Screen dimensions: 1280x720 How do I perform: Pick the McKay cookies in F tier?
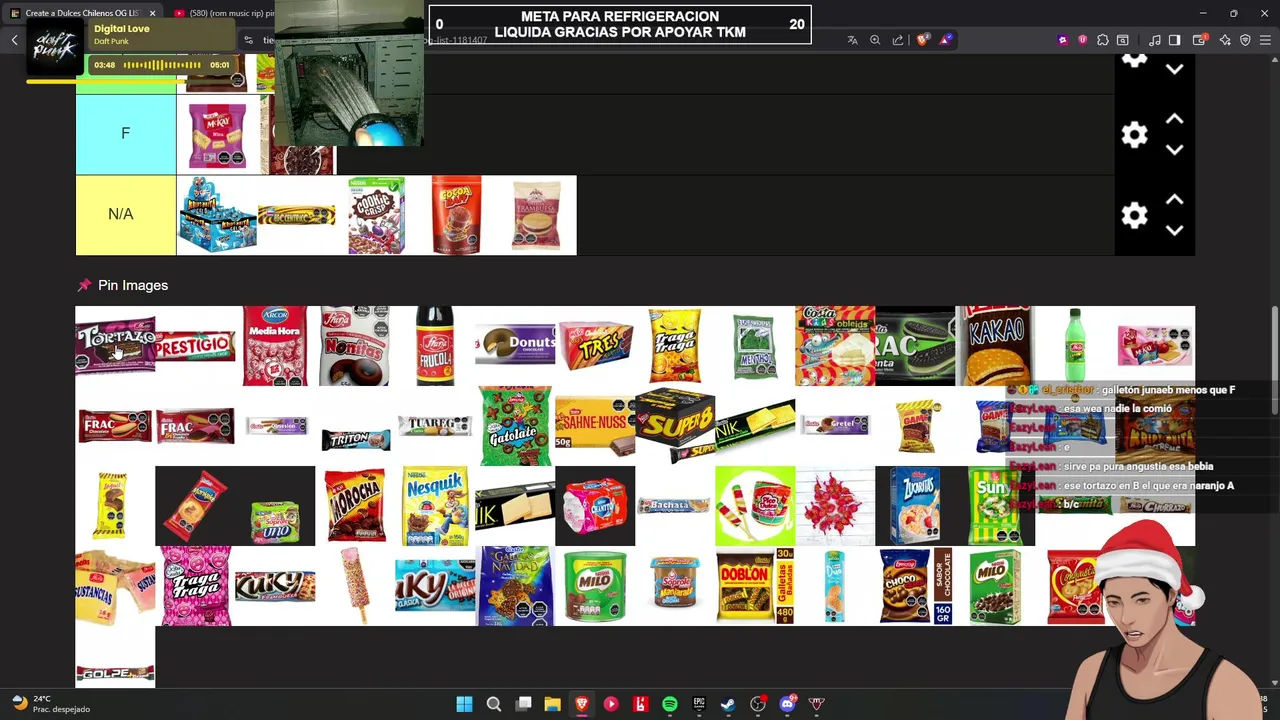(217, 134)
